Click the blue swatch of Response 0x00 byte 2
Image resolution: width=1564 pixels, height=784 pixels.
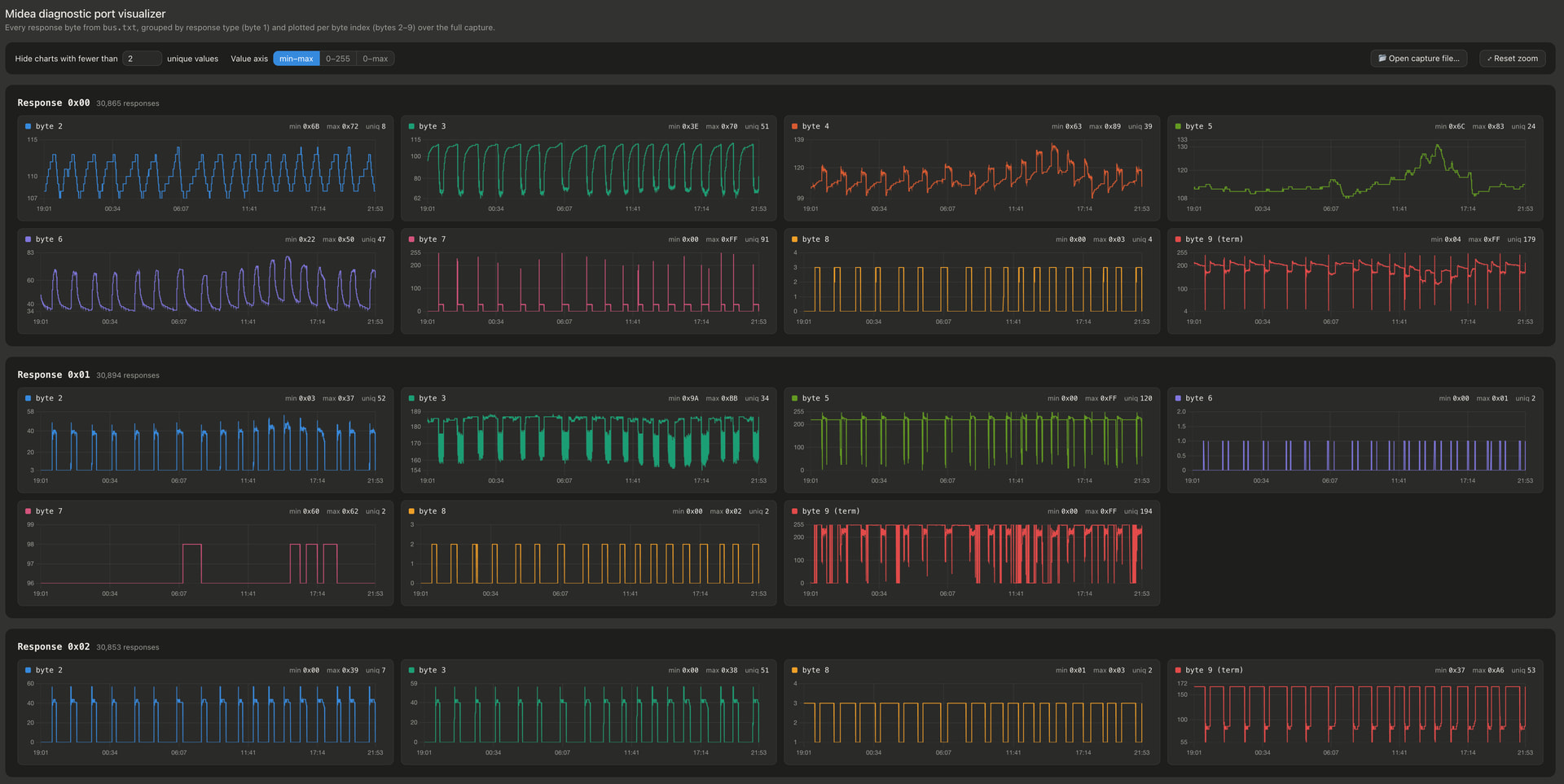(29, 126)
